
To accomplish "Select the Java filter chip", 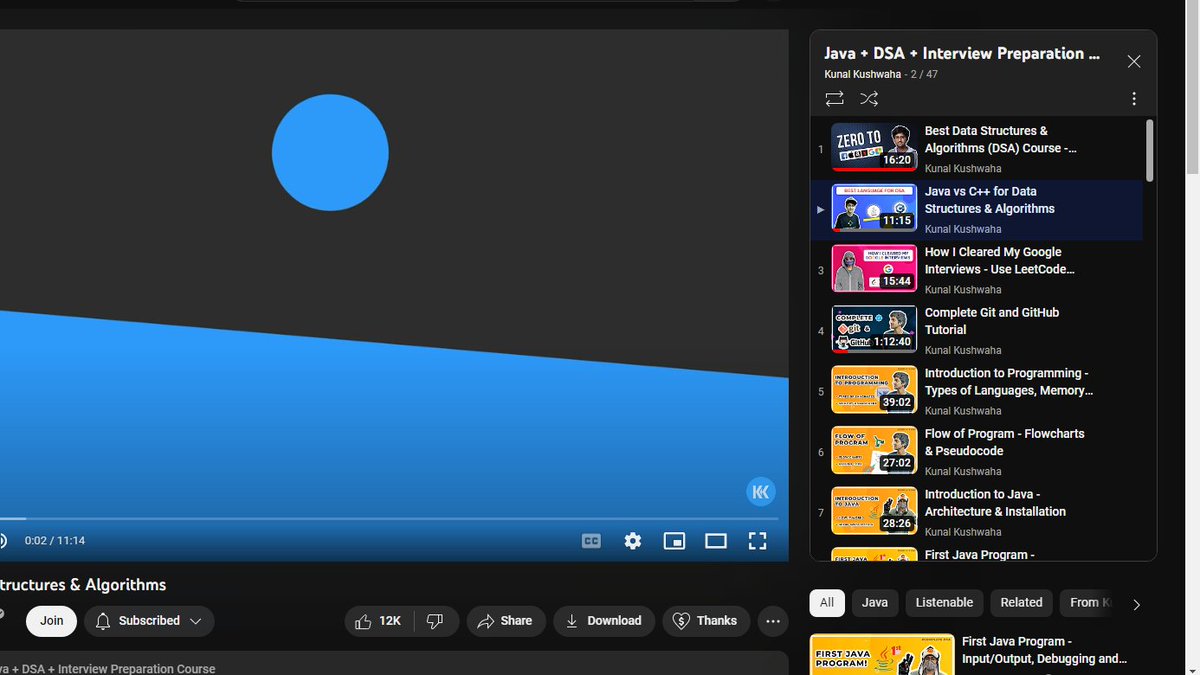I will (x=875, y=603).
